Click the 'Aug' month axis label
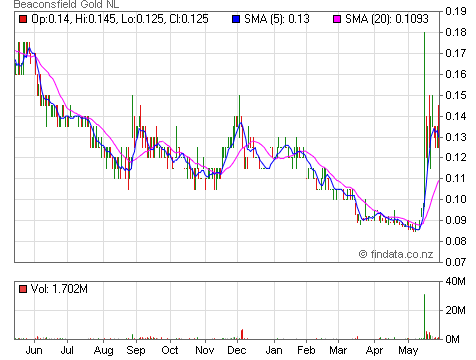Screen dimensions: 476x360 (103, 351)
